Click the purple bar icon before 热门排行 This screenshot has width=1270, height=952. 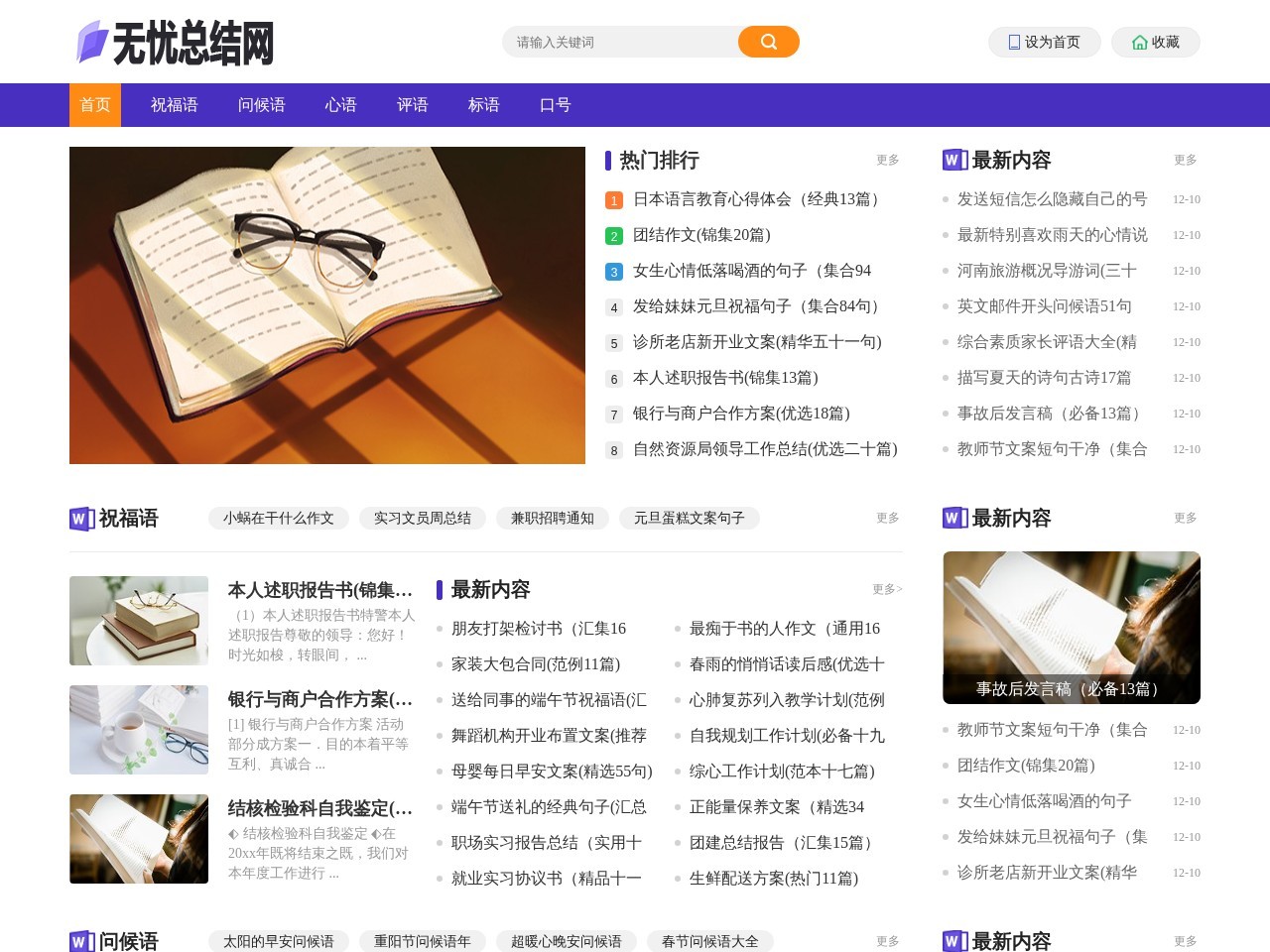(x=608, y=160)
